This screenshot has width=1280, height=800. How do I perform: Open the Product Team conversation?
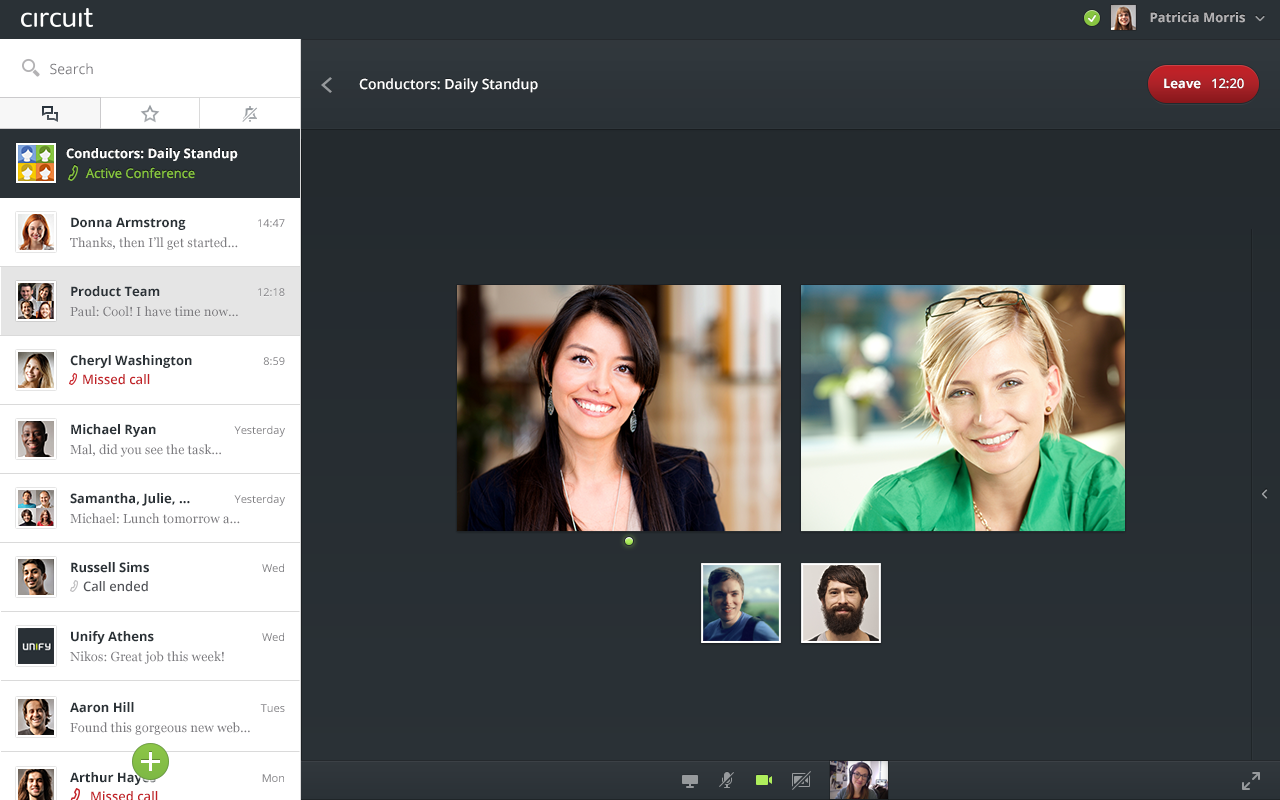(x=150, y=301)
